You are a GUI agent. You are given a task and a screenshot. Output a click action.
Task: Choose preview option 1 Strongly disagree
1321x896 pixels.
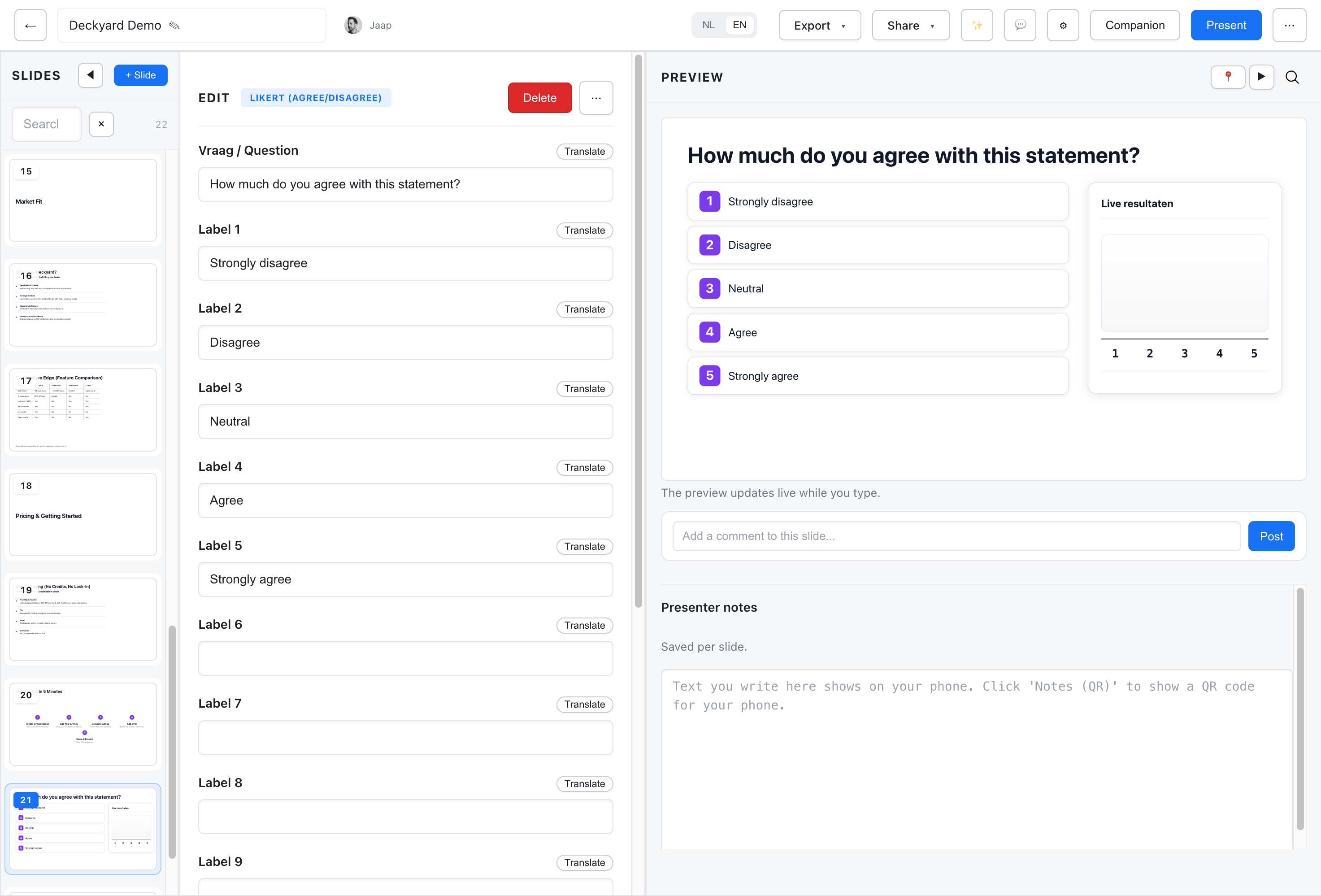[878, 201]
